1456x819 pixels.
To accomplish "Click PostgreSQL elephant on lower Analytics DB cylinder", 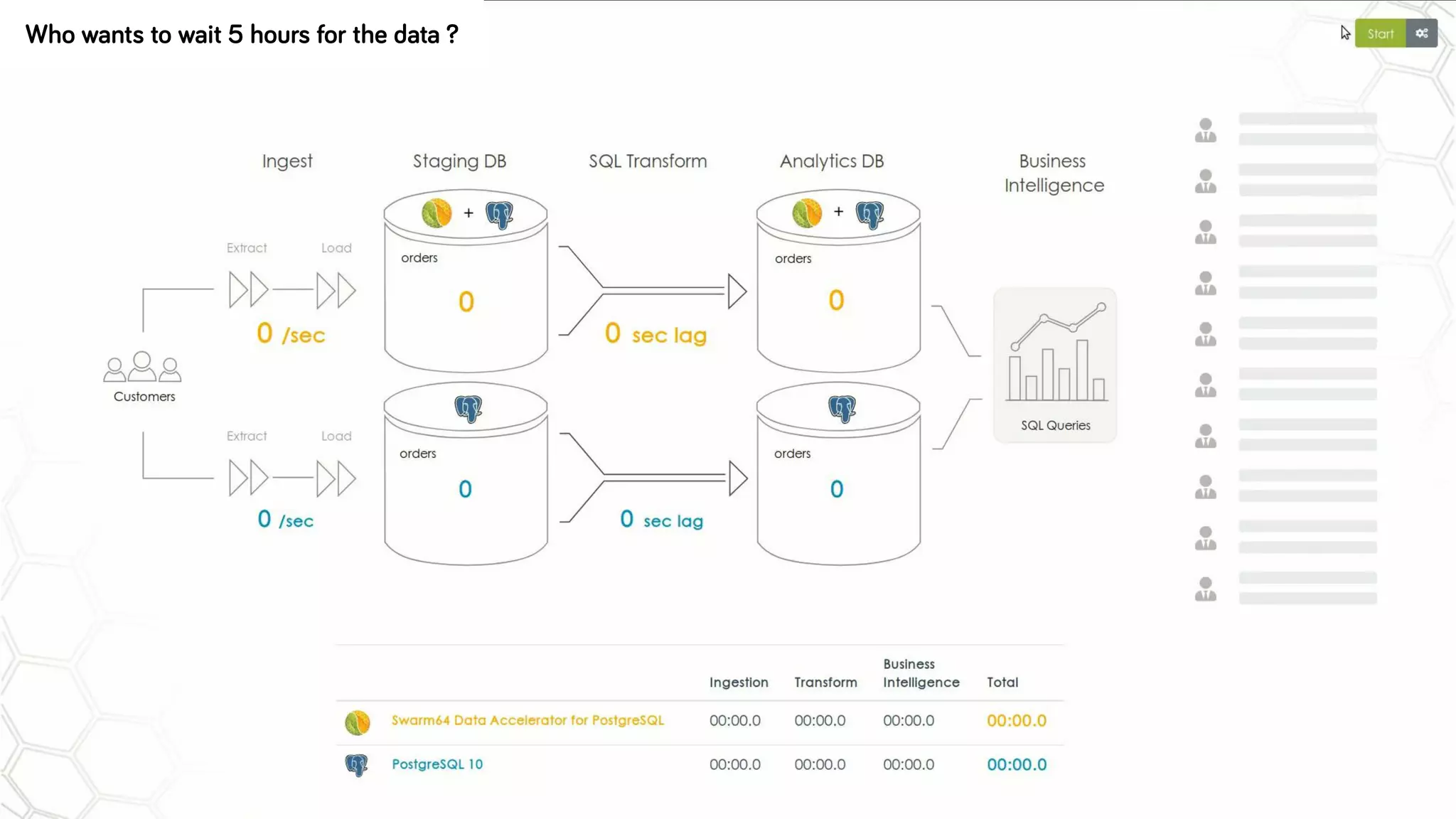I will click(842, 409).
